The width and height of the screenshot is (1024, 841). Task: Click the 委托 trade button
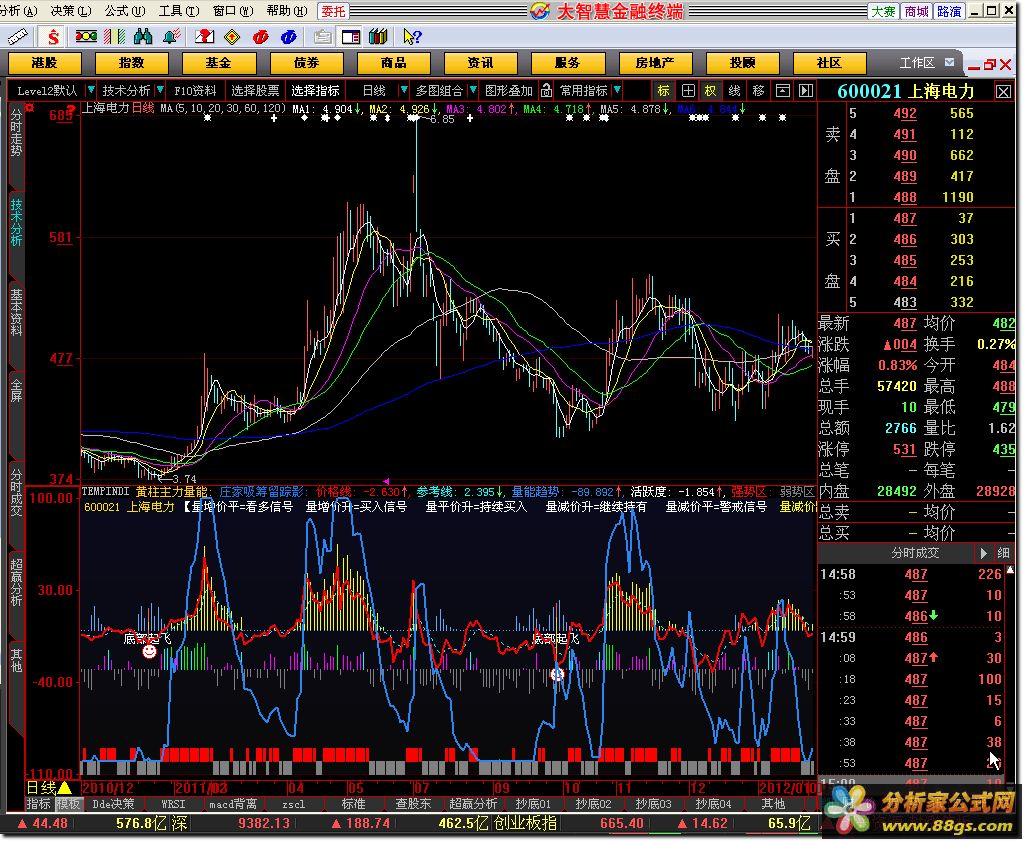click(333, 11)
